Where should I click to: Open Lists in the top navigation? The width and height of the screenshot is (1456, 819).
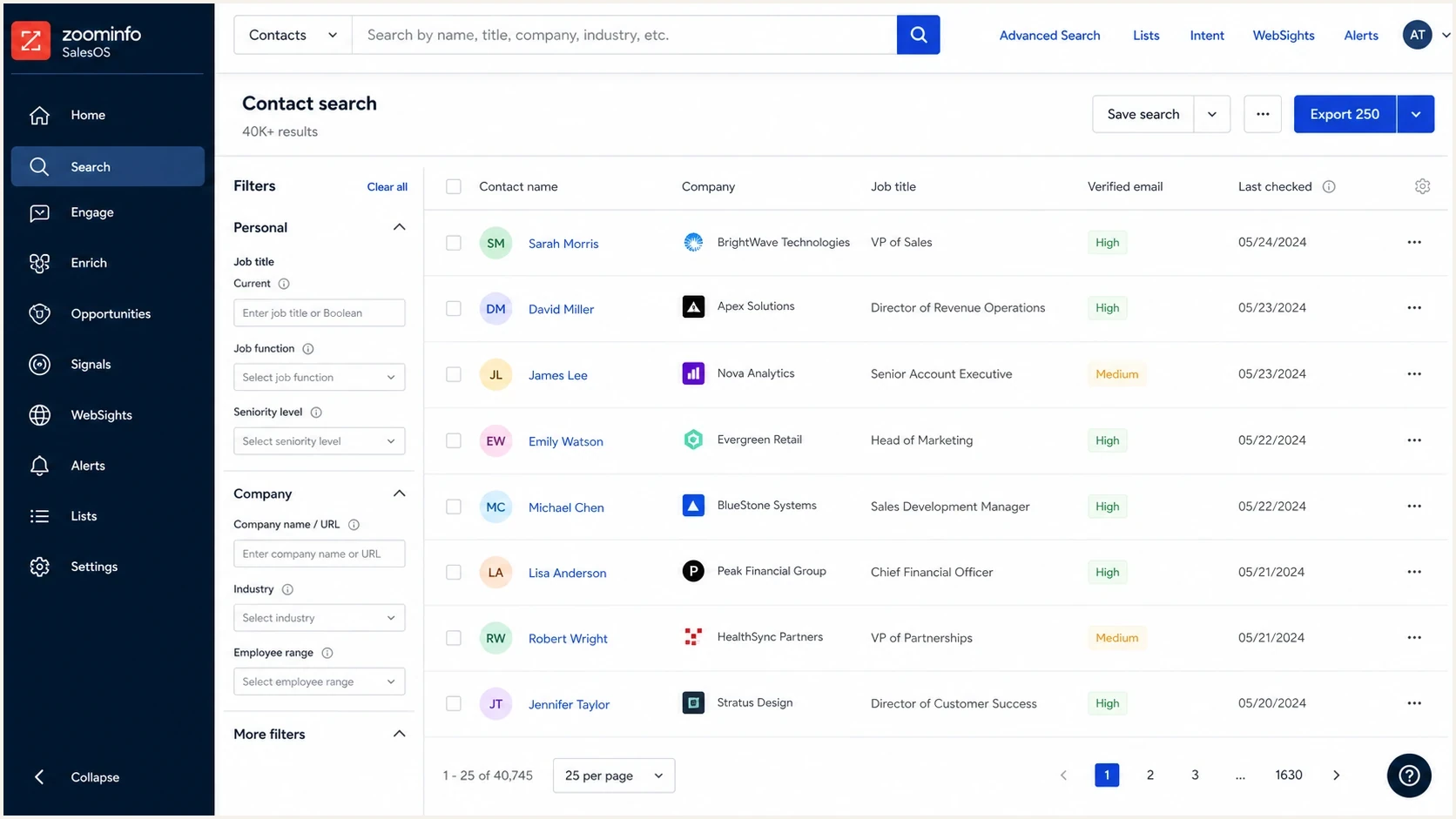(1146, 36)
